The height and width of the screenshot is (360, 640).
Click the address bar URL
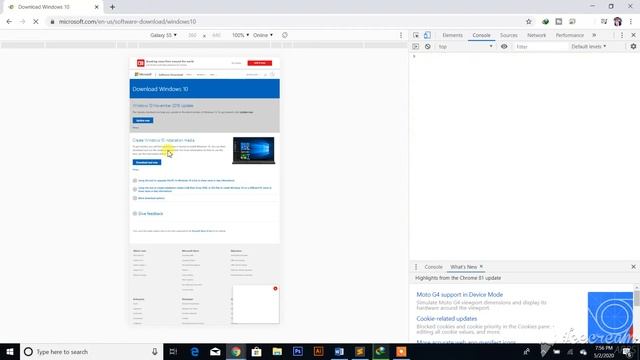[127, 22]
